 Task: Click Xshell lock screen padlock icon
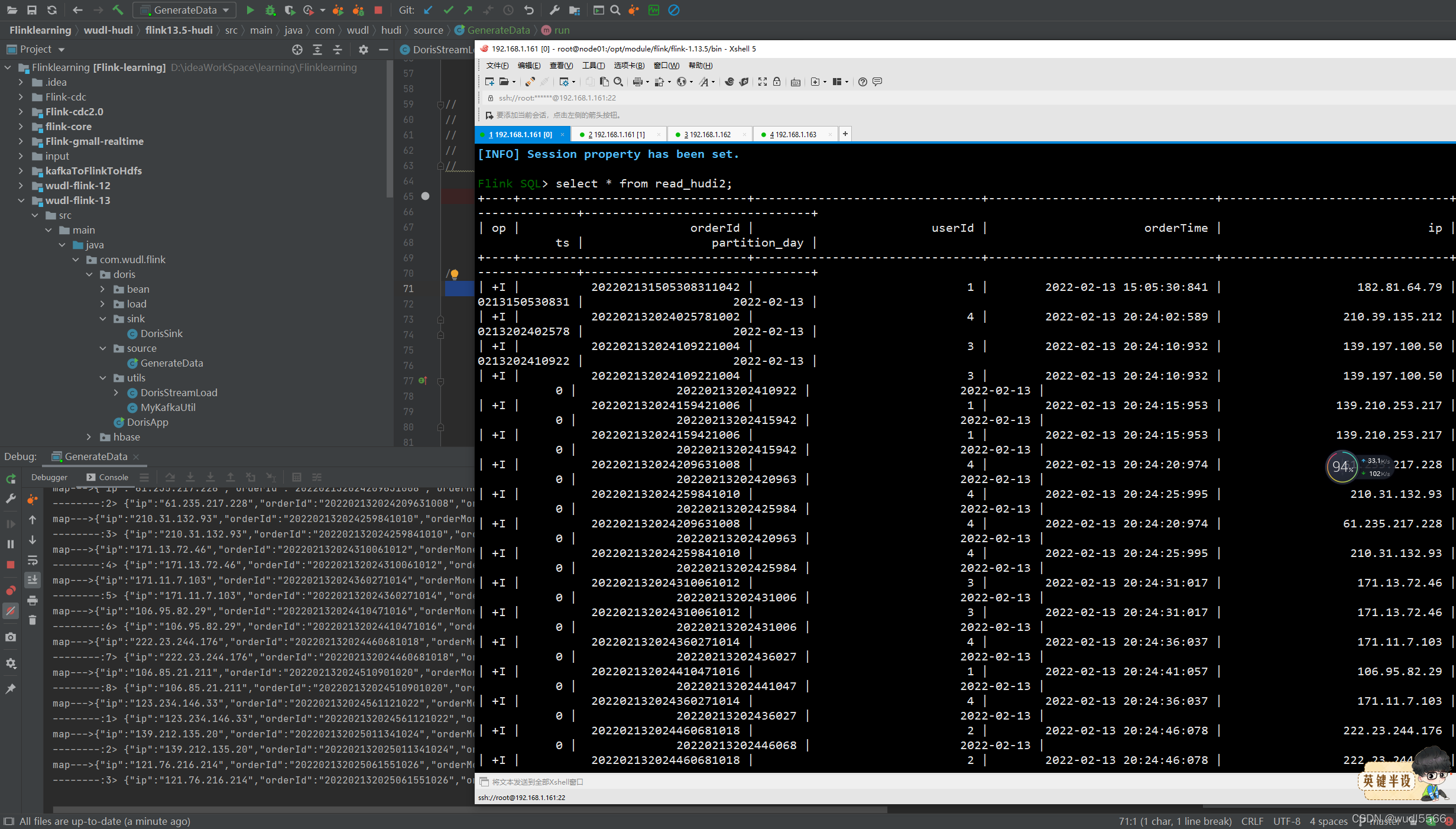point(777,82)
